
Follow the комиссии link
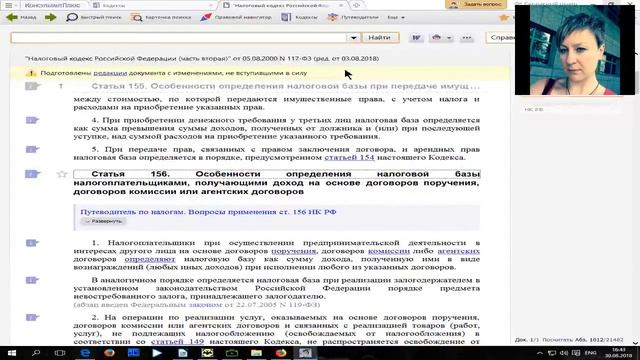[389, 251]
